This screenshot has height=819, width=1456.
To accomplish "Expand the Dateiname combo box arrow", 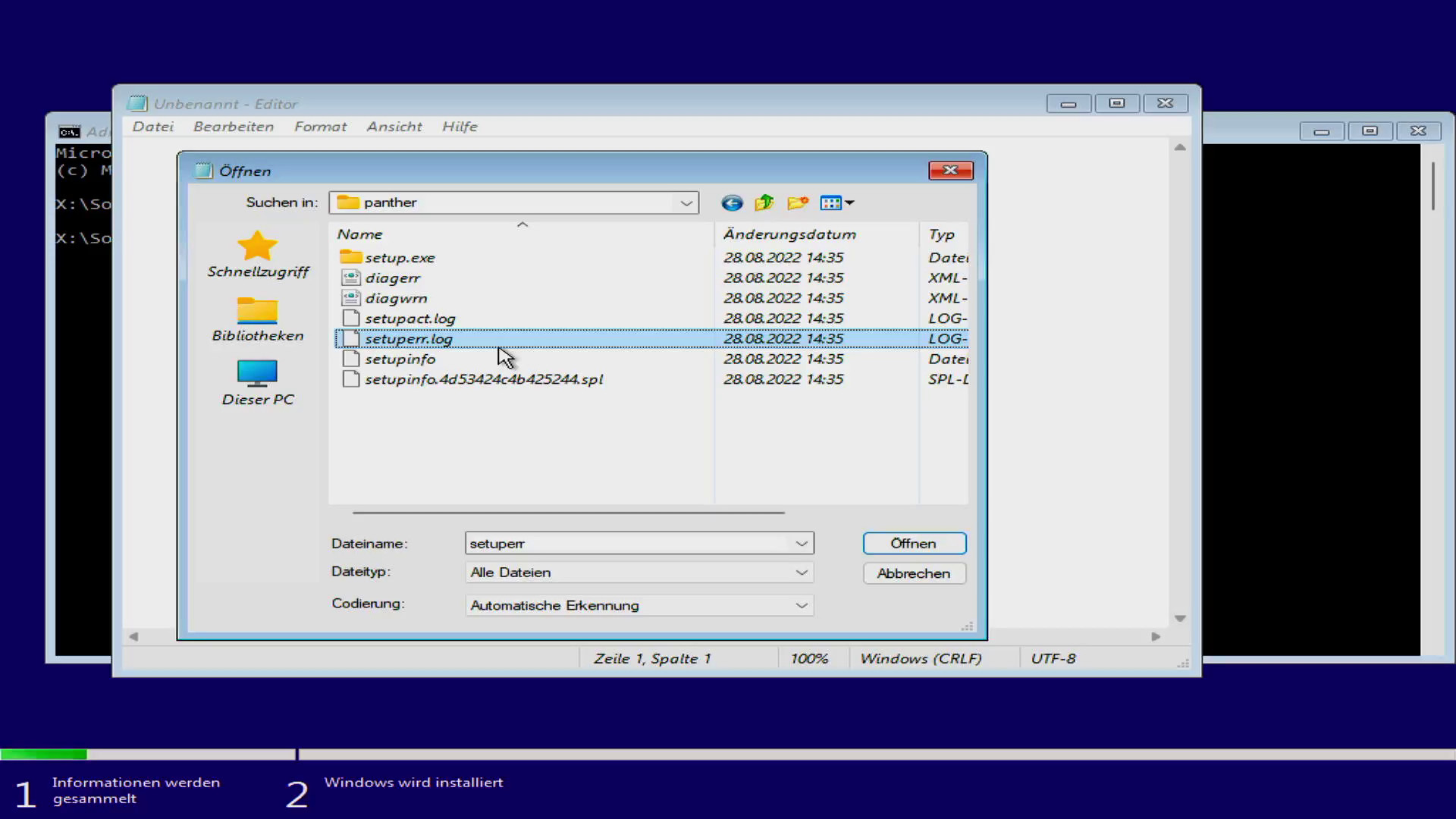I will [x=802, y=544].
